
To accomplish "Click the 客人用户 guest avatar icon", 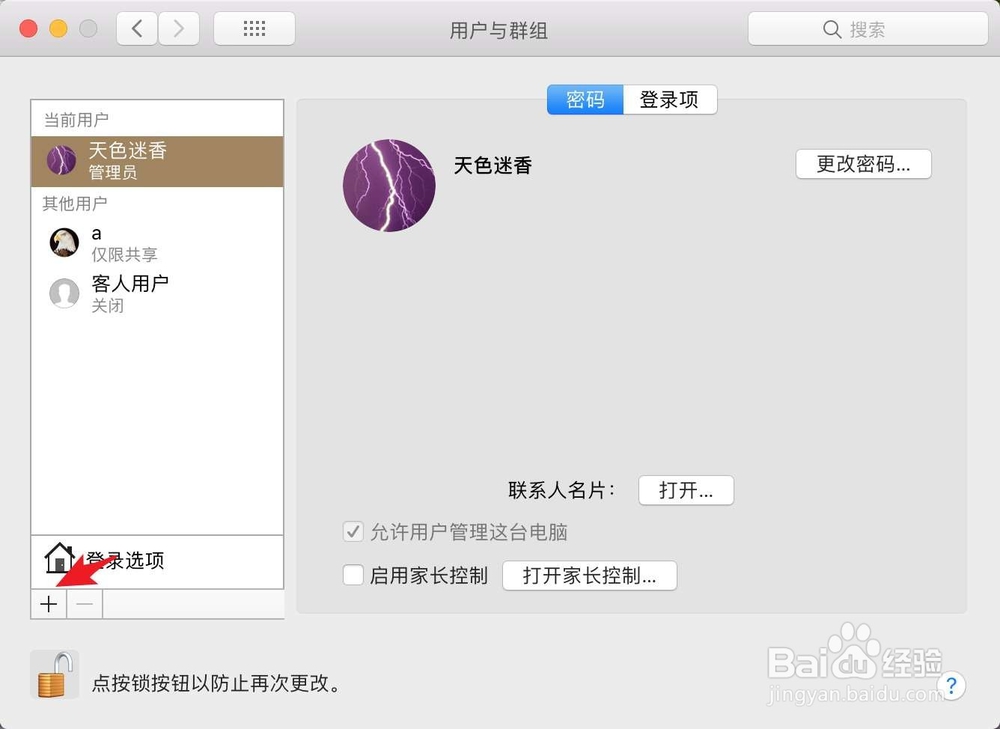I will click(x=64, y=292).
